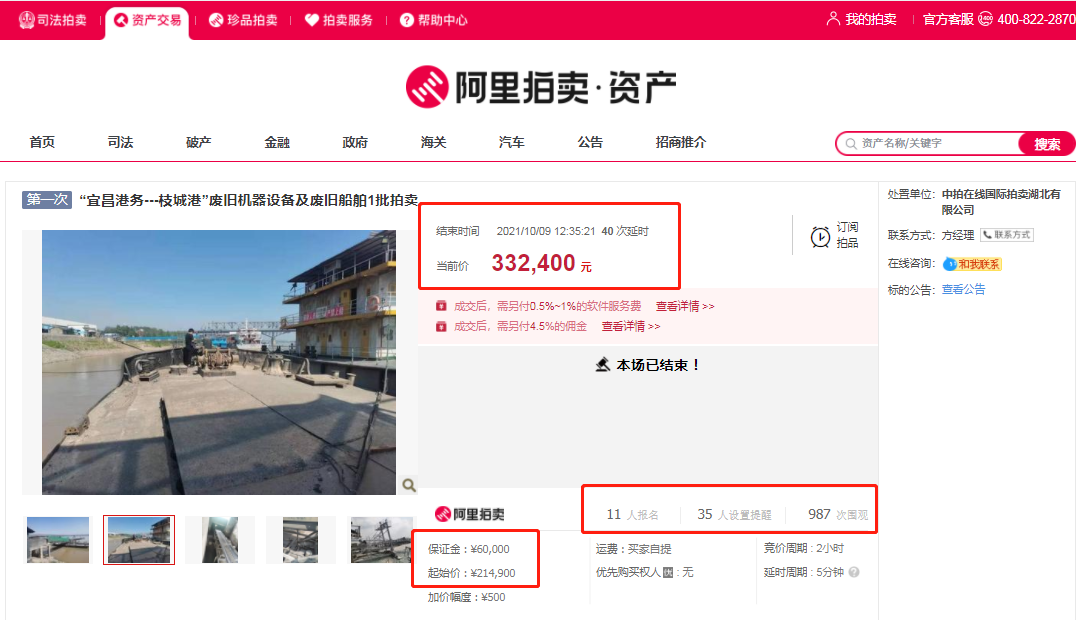Click the 联系方式 phone button
The width and height of the screenshot is (1076, 620).
1007,235
